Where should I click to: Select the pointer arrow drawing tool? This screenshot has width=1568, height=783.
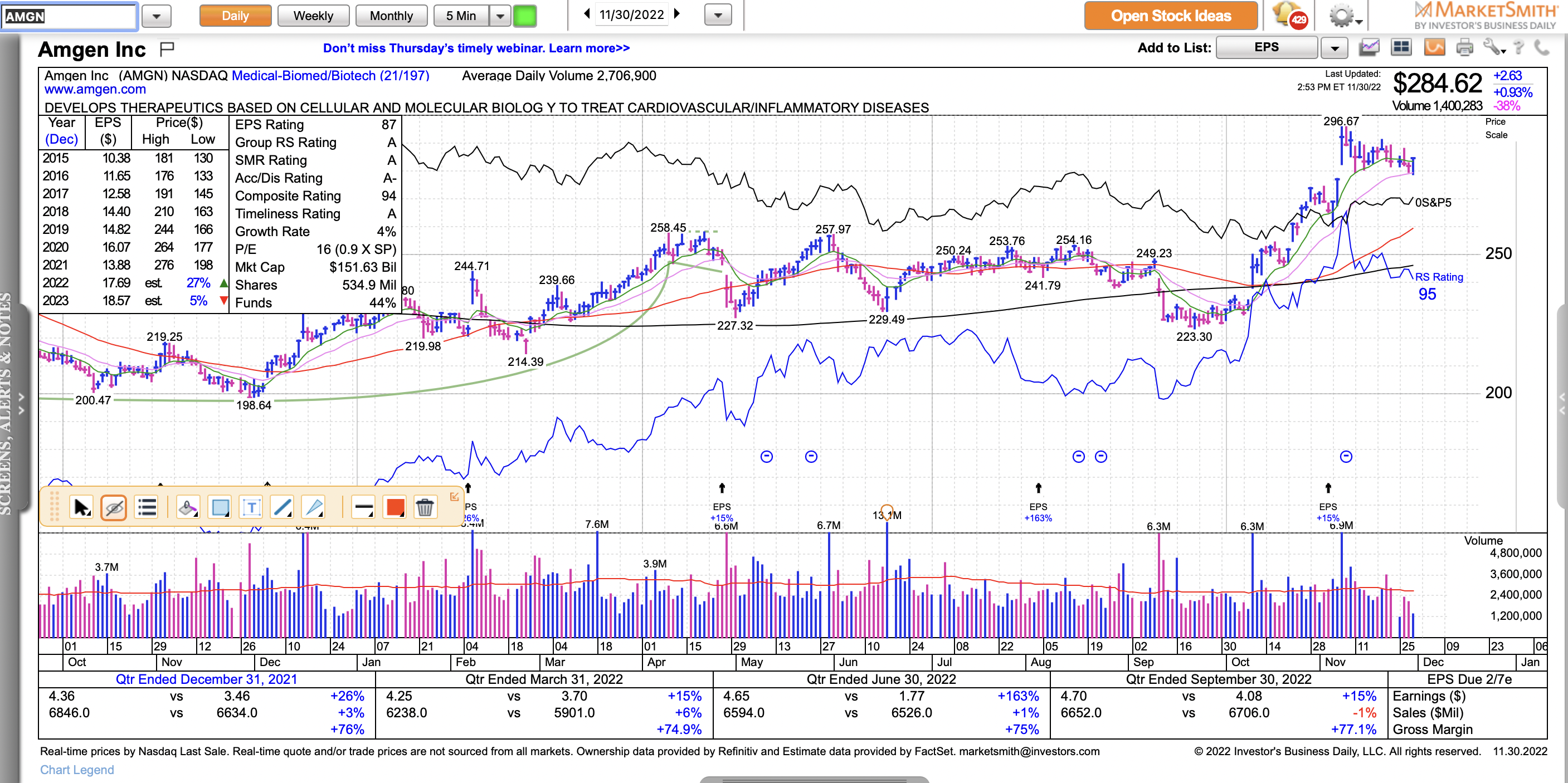[81, 507]
